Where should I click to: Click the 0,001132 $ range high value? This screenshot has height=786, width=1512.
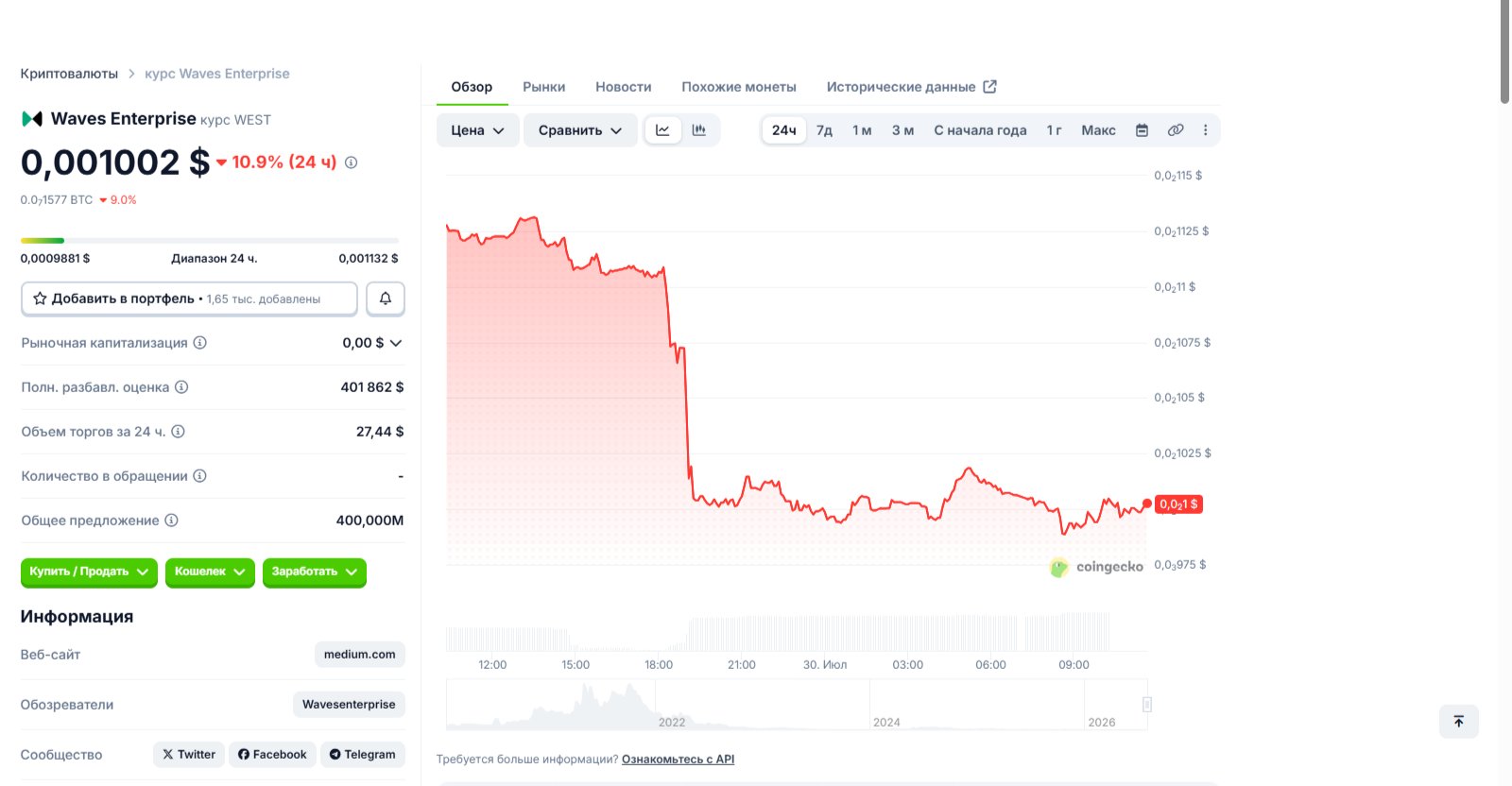click(369, 259)
